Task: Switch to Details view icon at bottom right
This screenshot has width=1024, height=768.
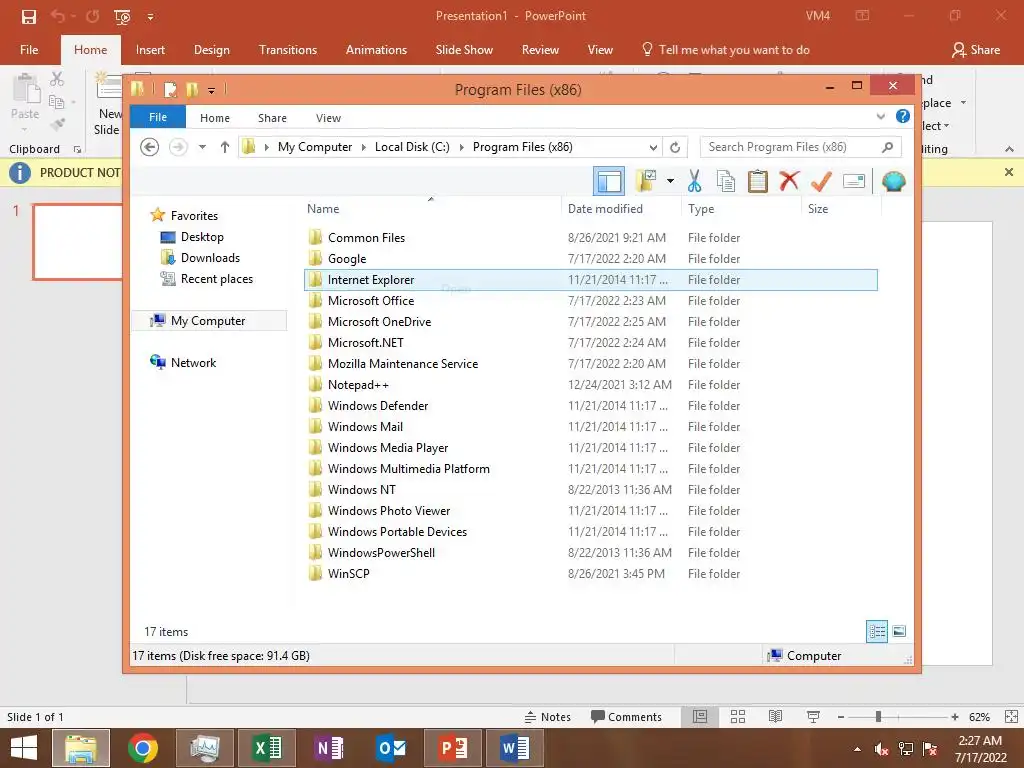Action: point(876,631)
